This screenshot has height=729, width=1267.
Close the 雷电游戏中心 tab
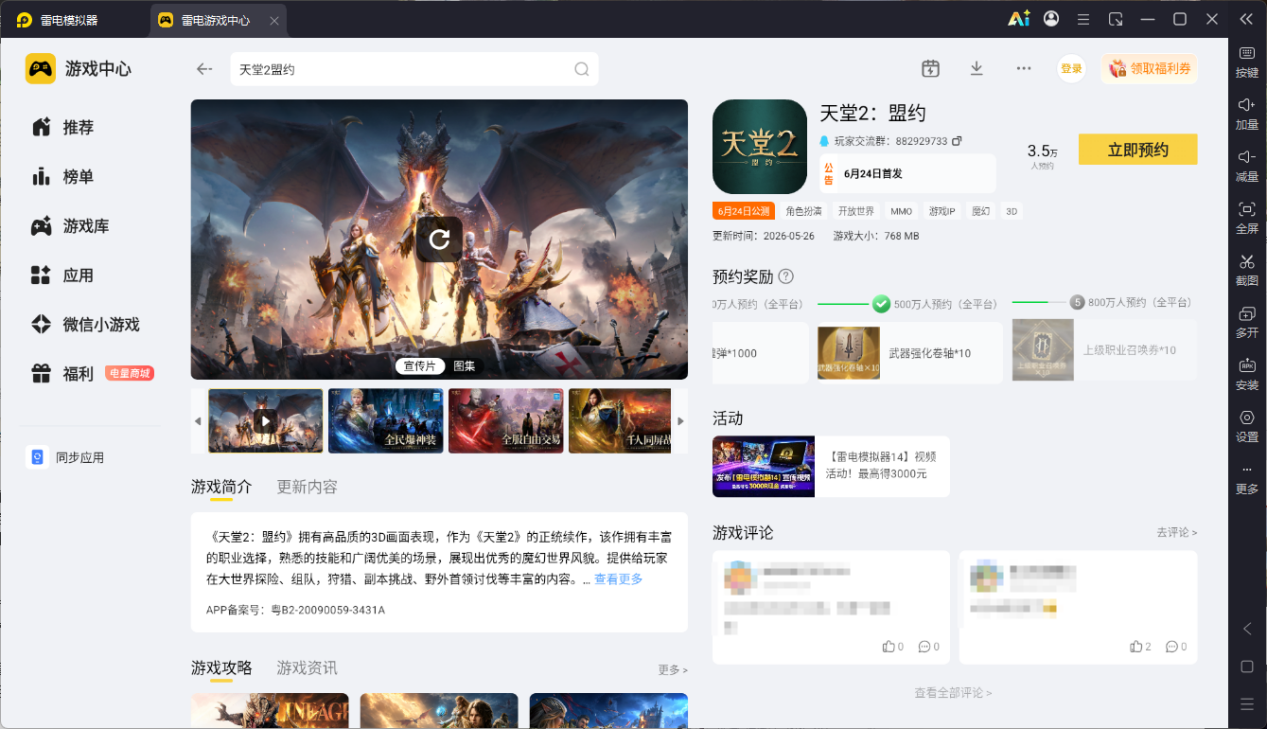coord(274,20)
